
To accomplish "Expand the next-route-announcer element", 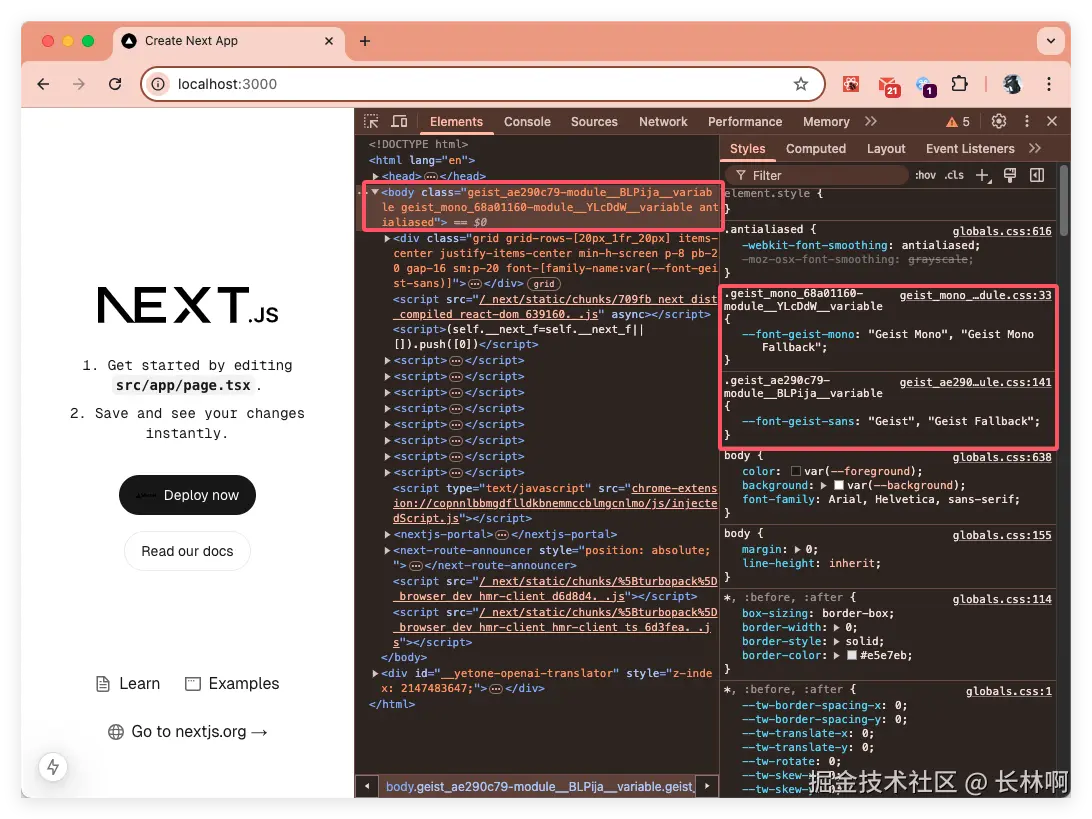I will click(387, 550).
